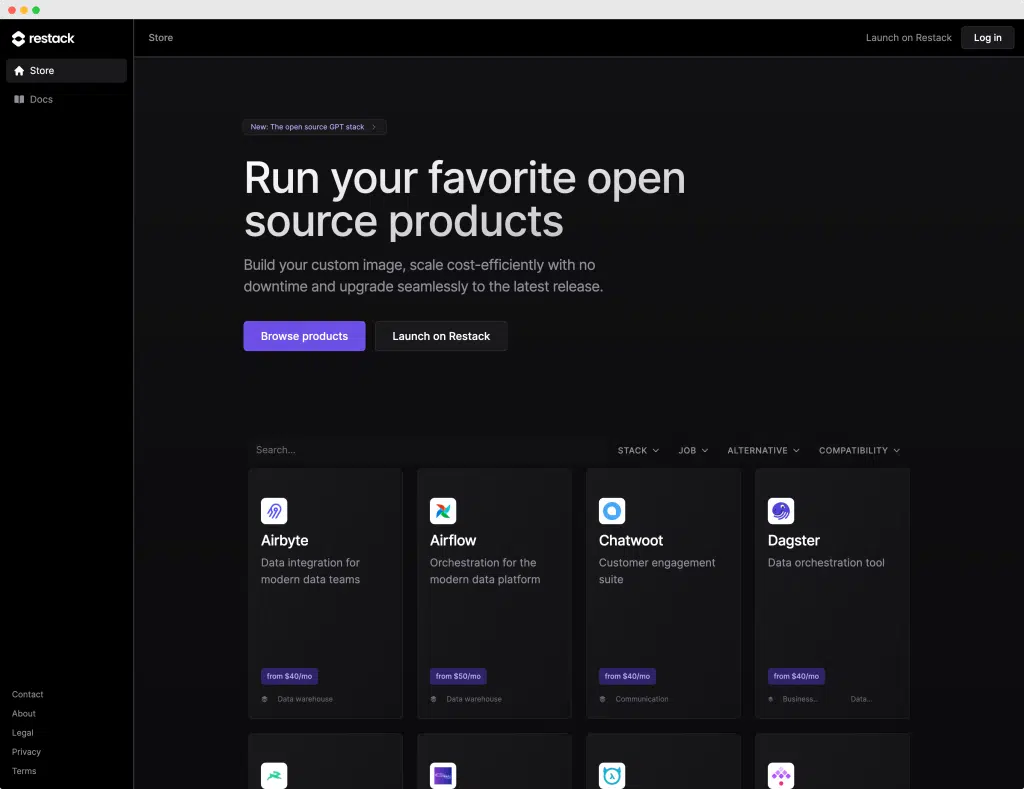This screenshot has height=789, width=1024.
Task: Click the purple square logo in the second row
Action: (443, 775)
